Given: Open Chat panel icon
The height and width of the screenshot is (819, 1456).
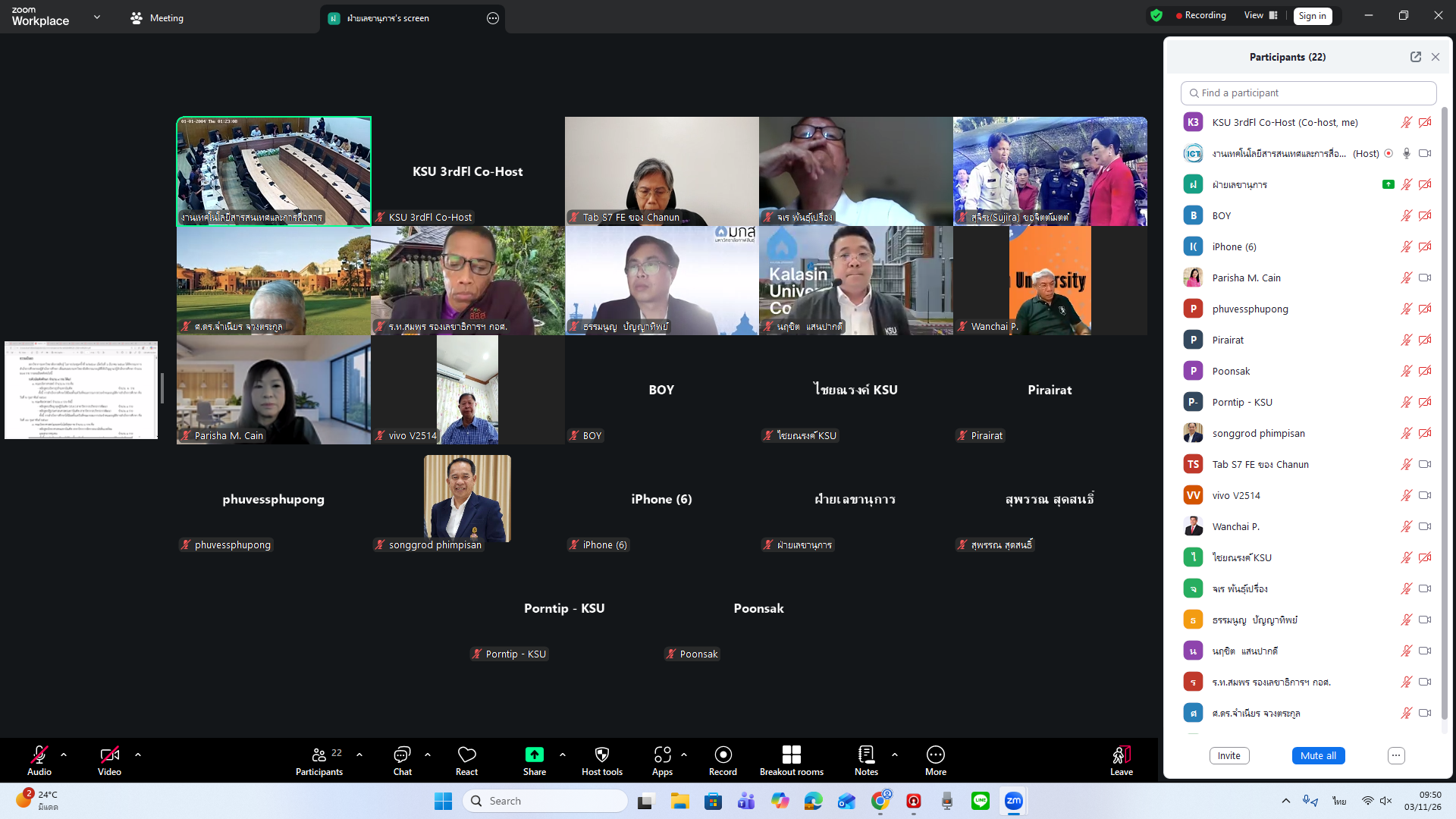Looking at the screenshot, I should click(x=402, y=755).
